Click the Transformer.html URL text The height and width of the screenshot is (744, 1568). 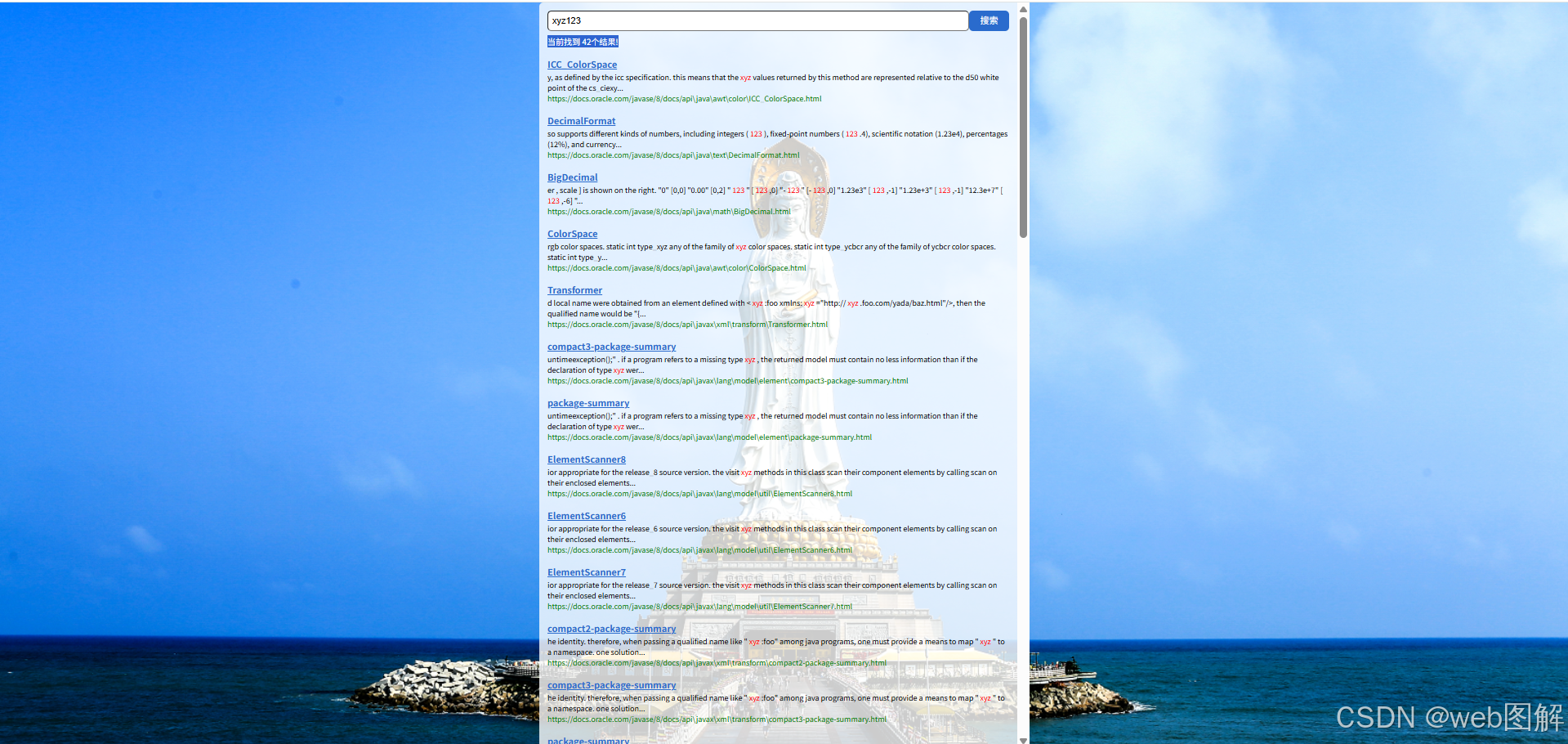pos(687,325)
